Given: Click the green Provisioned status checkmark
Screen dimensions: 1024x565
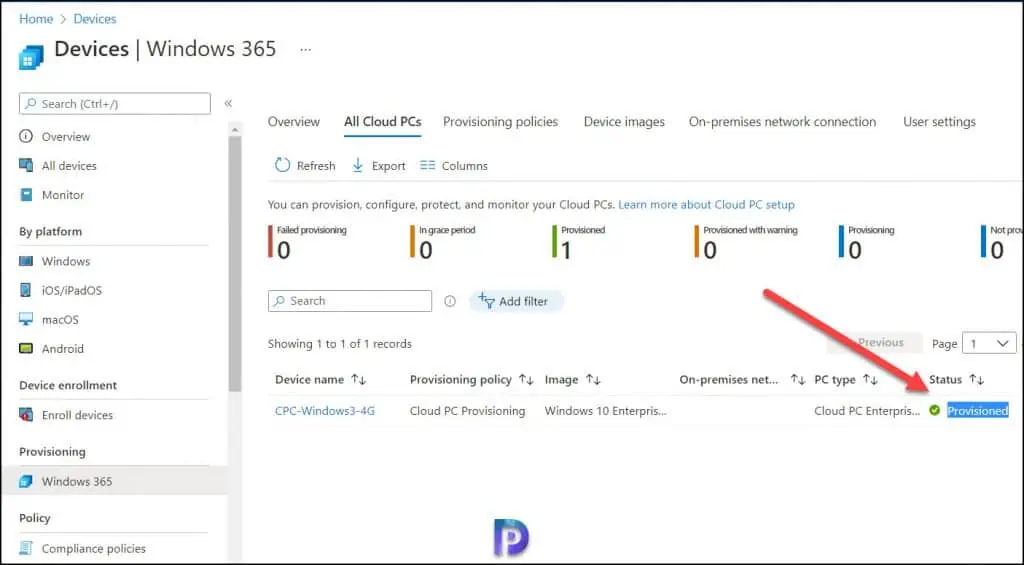Looking at the screenshot, I should tap(935, 410).
